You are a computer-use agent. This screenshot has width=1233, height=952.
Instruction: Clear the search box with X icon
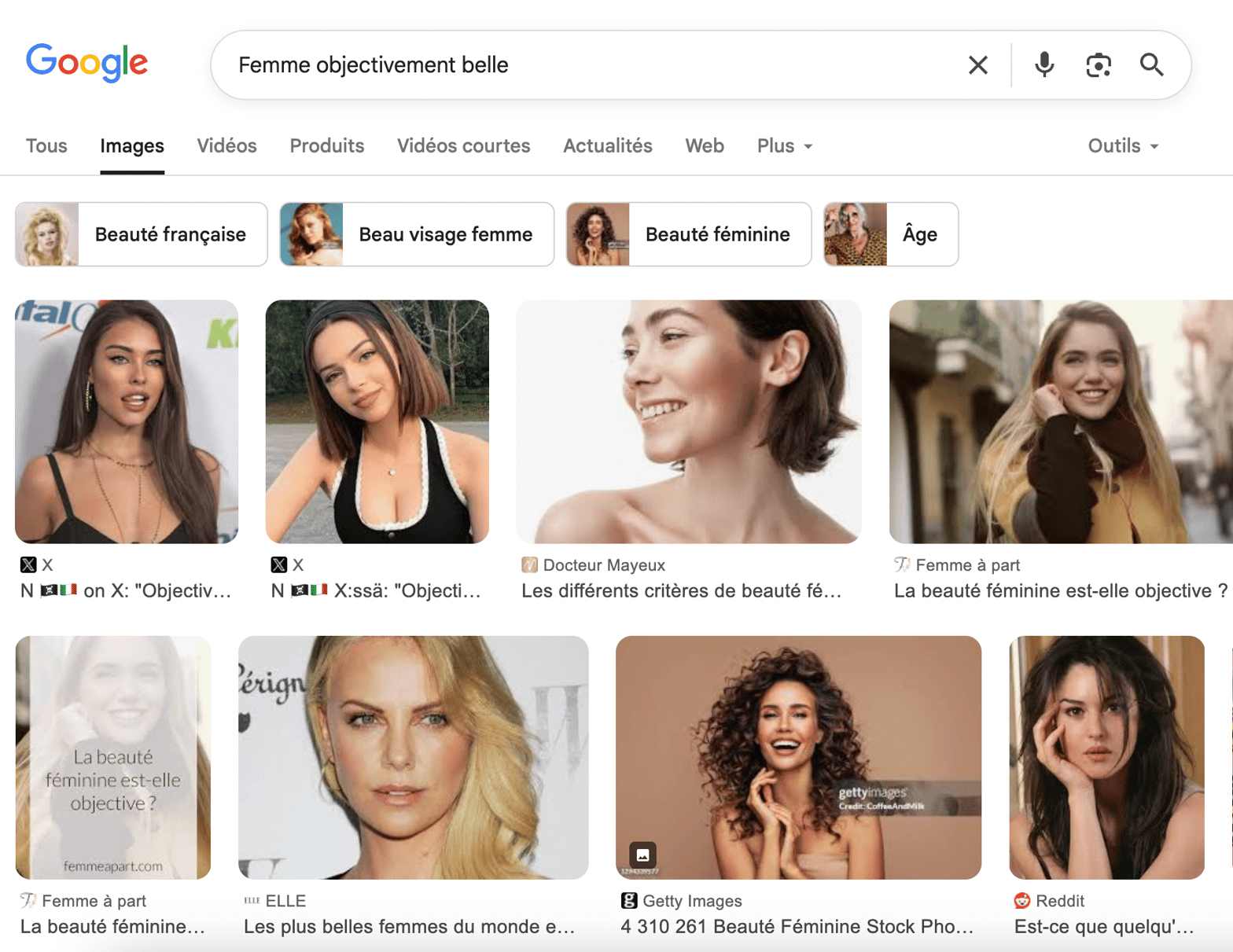pyautogui.click(x=977, y=65)
